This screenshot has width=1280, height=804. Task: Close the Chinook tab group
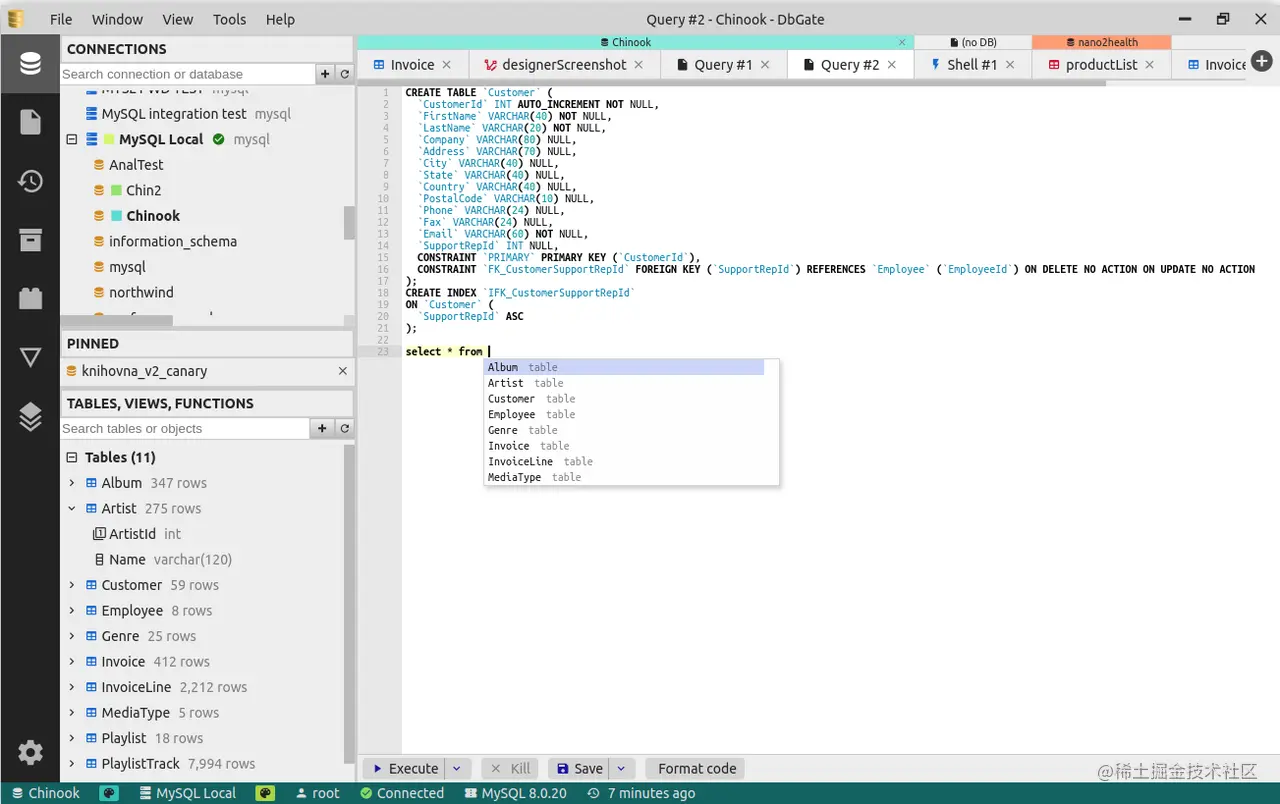pyautogui.click(x=902, y=42)
